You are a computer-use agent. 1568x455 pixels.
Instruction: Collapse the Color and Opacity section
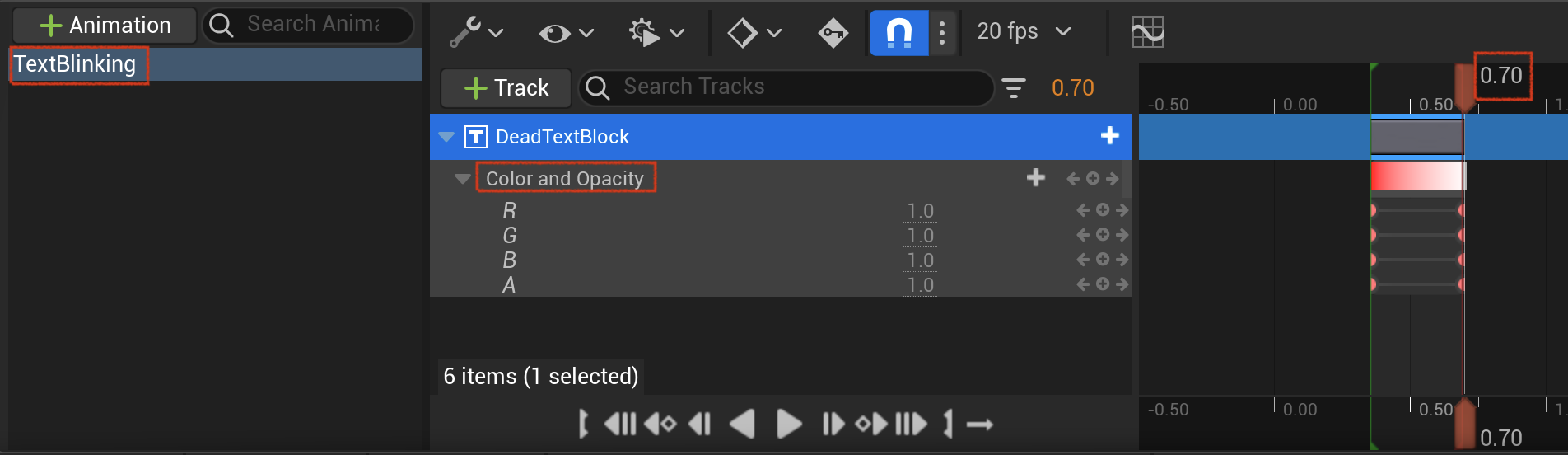463,179
